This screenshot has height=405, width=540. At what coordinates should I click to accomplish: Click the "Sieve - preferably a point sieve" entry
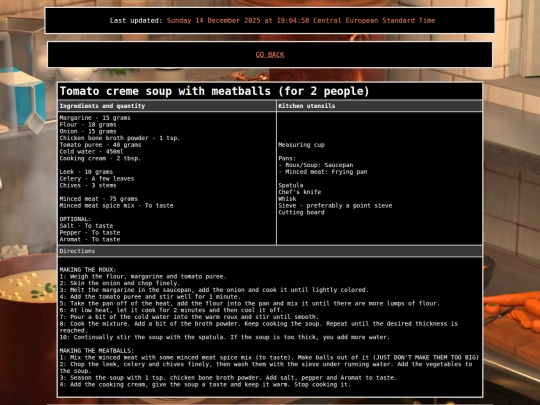(x=335, y=206)
